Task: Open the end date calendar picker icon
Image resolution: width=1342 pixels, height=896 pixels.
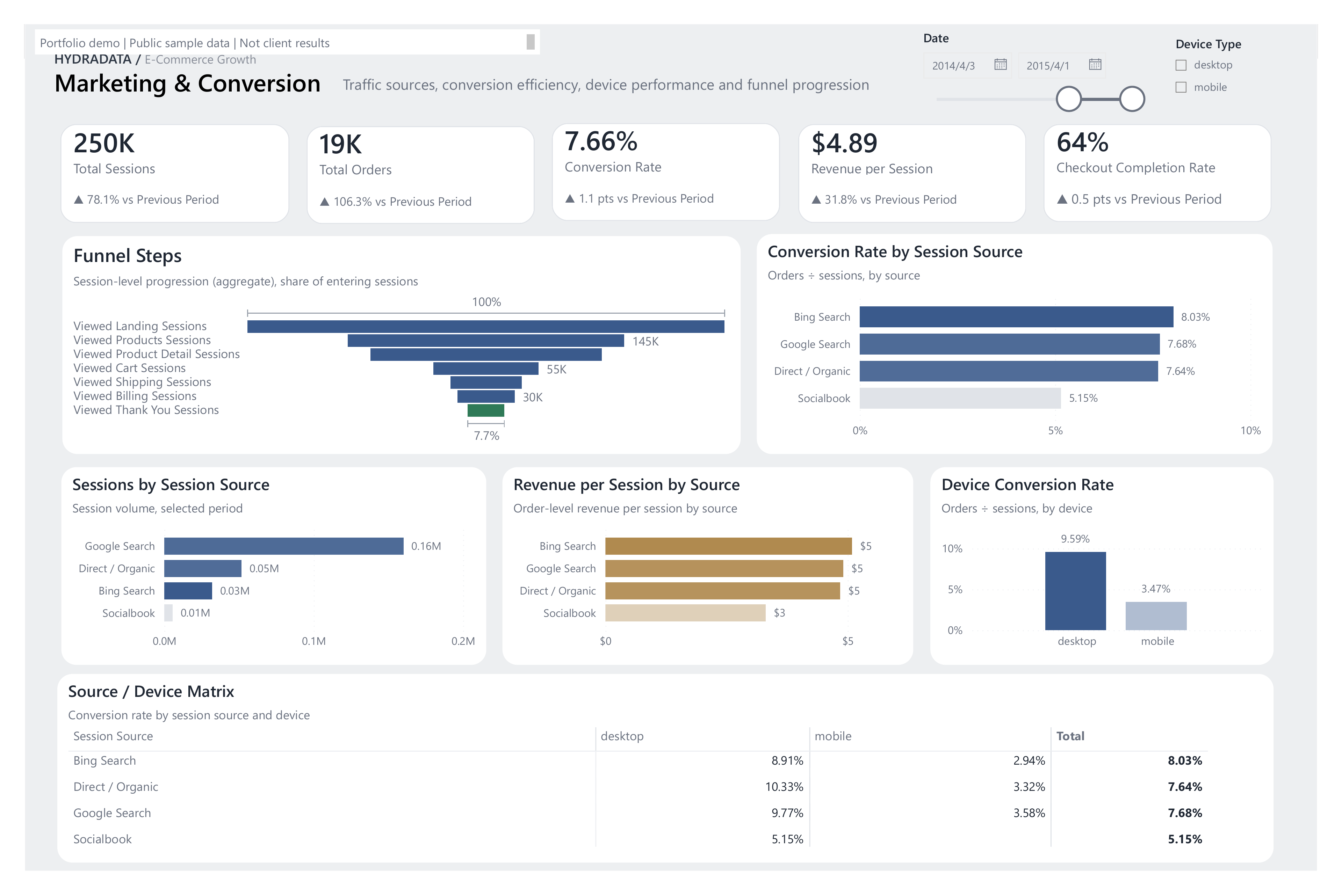Action: [x=1095, y=65]
